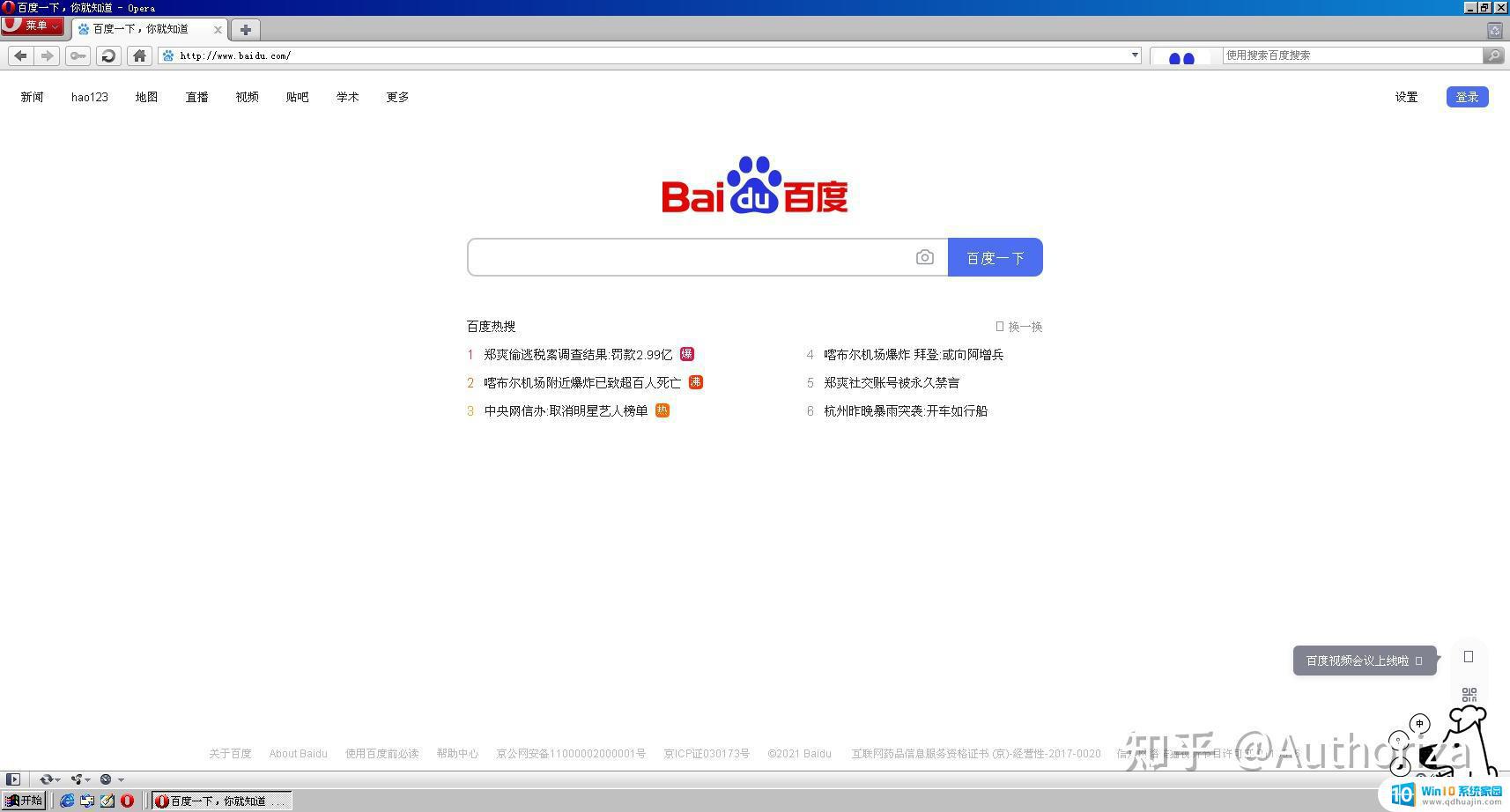
Task: Open hot search 杭州昨晚暴雨突袭:开车如行船
Action: 906,411
